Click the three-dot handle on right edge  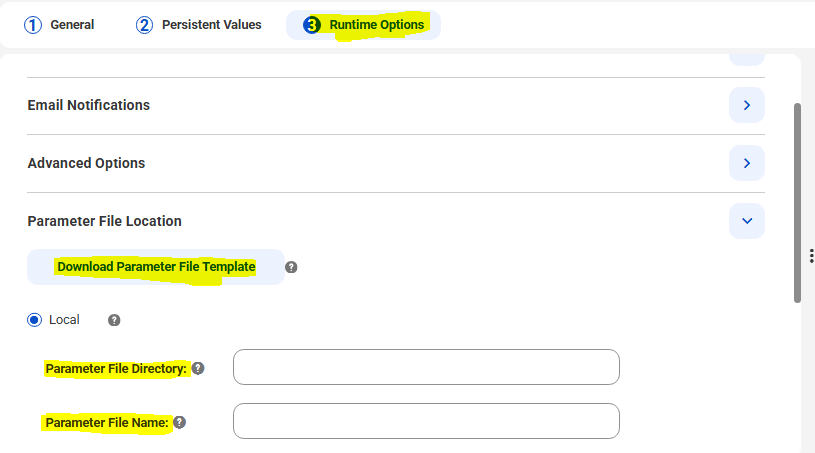tap(810, 256)
